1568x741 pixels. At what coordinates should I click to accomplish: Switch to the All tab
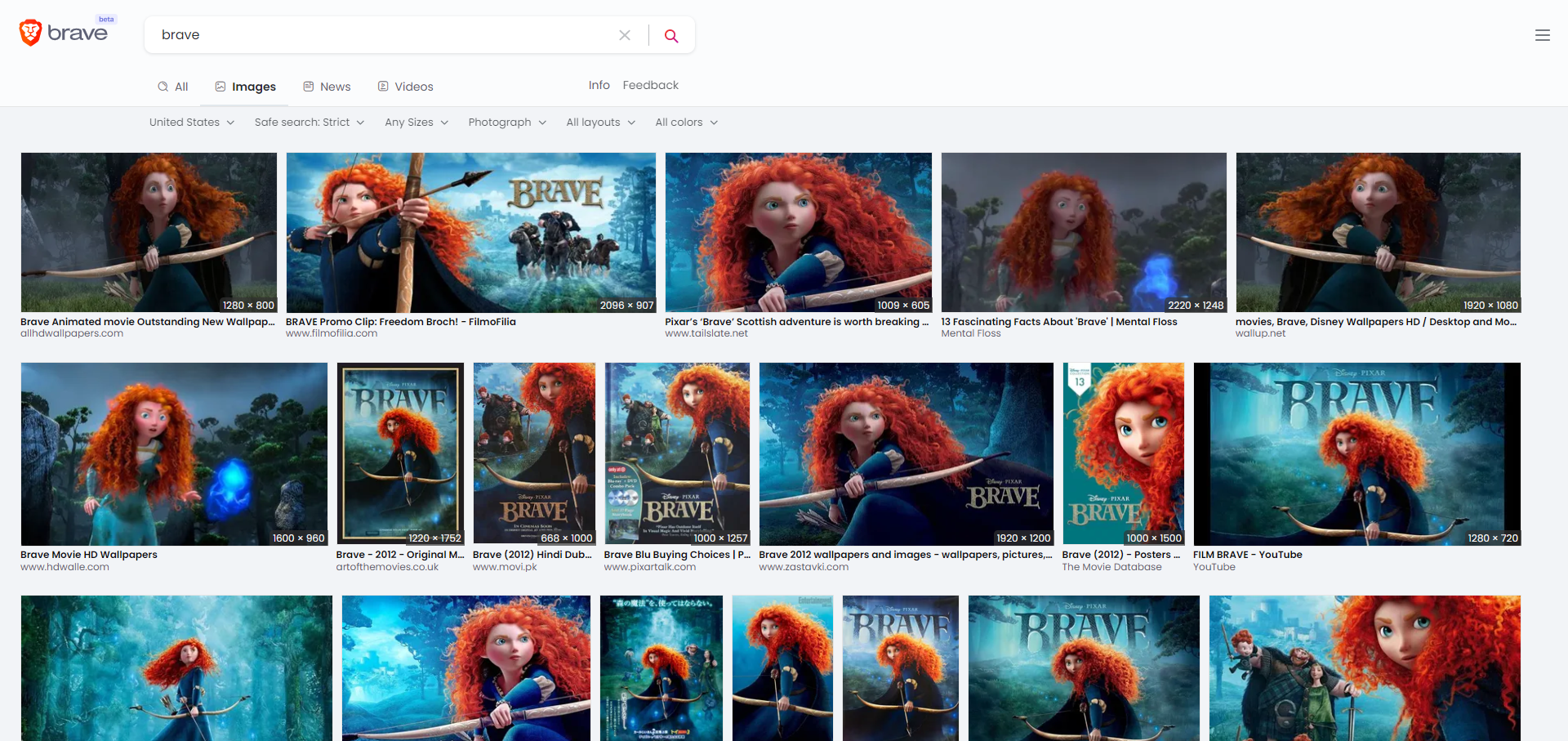(x=173, y=87)
